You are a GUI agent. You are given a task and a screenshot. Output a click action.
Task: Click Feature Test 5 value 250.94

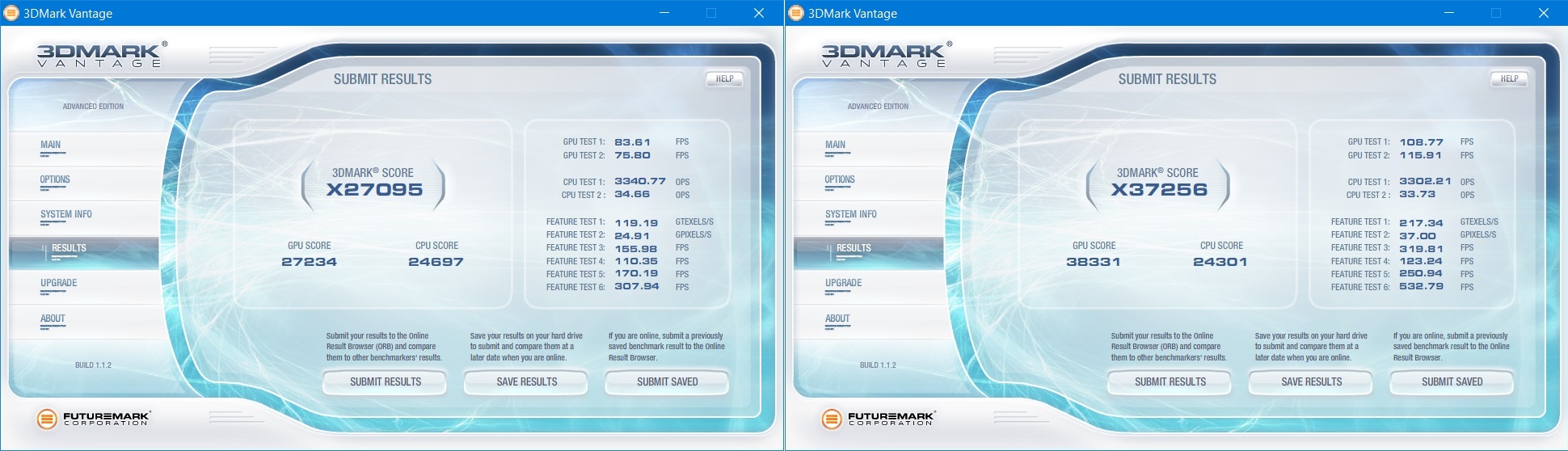pyautogui.click(x=1421, y=274)
